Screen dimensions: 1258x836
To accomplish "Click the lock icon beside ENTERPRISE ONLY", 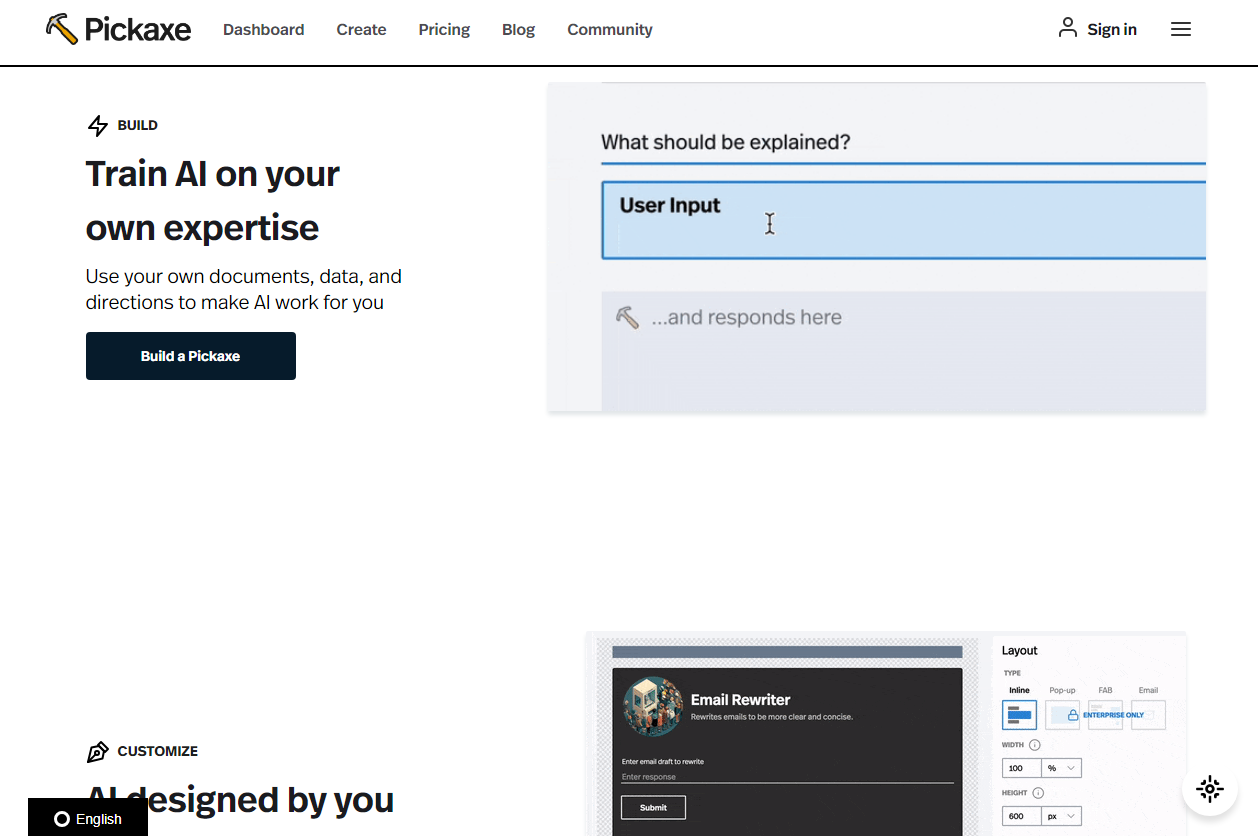I will coord(1073,715).
